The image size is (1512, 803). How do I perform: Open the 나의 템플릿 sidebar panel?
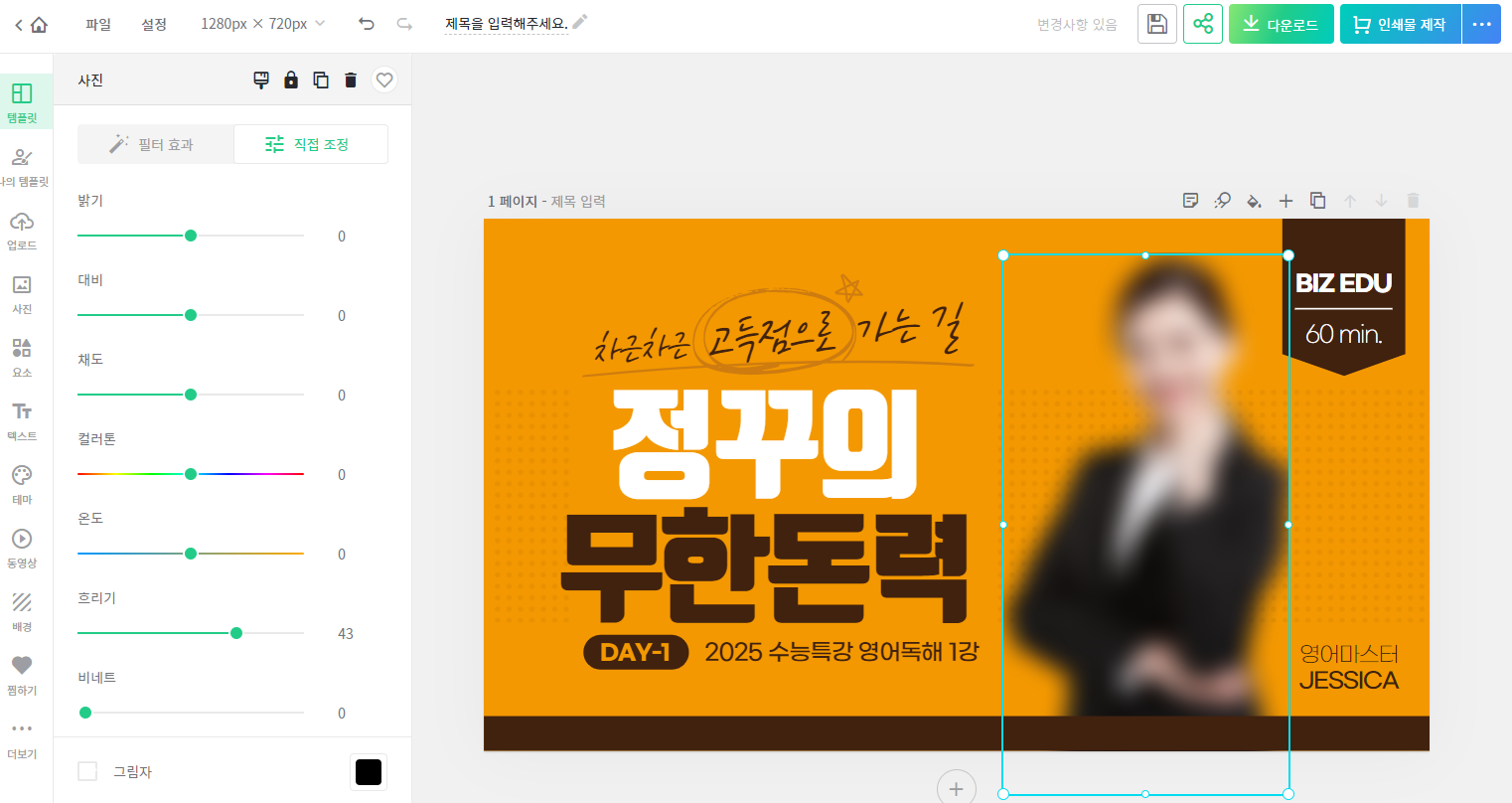click(22, 166)
